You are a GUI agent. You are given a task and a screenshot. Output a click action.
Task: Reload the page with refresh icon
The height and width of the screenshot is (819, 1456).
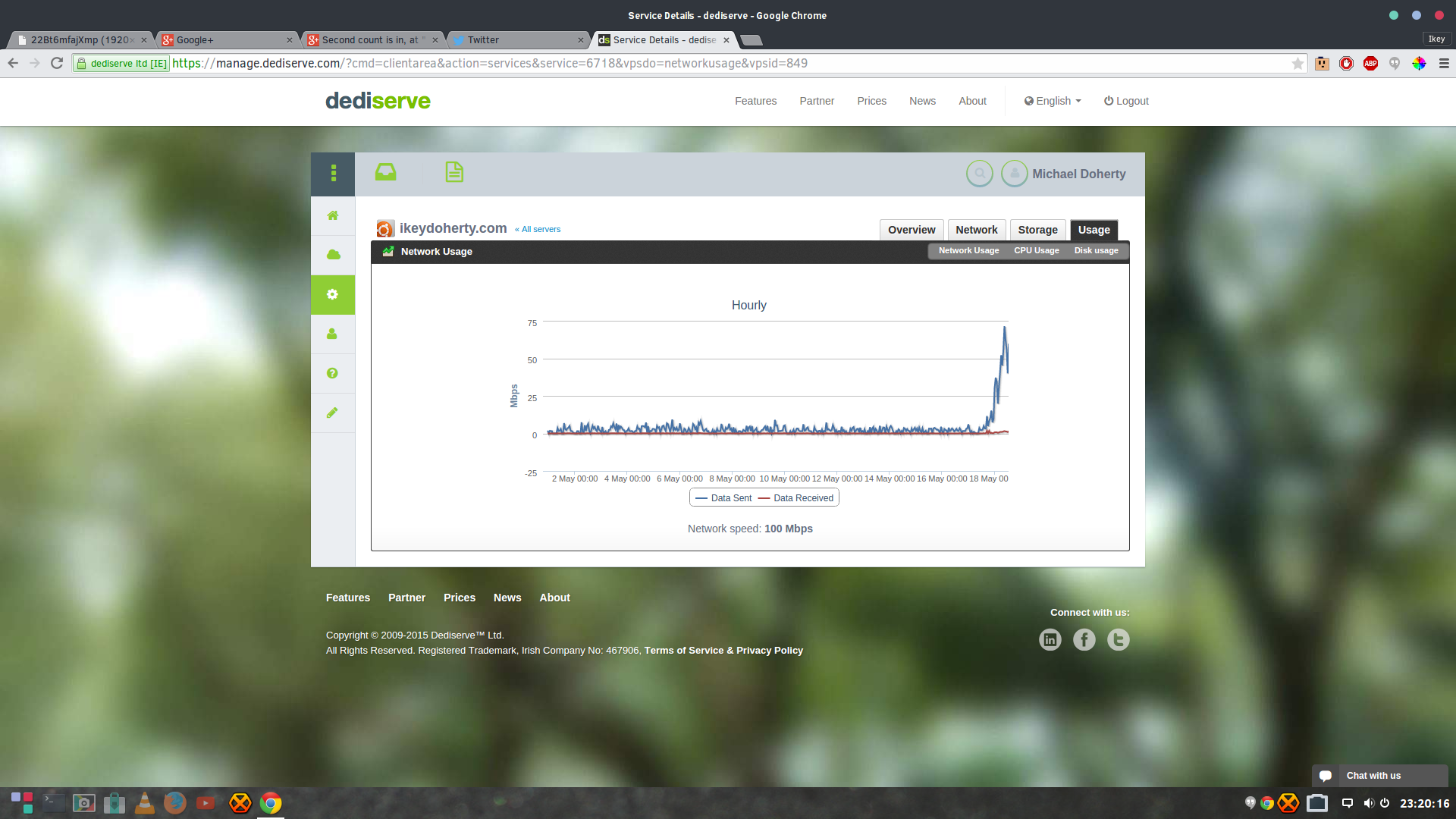(x=57, y=63)
